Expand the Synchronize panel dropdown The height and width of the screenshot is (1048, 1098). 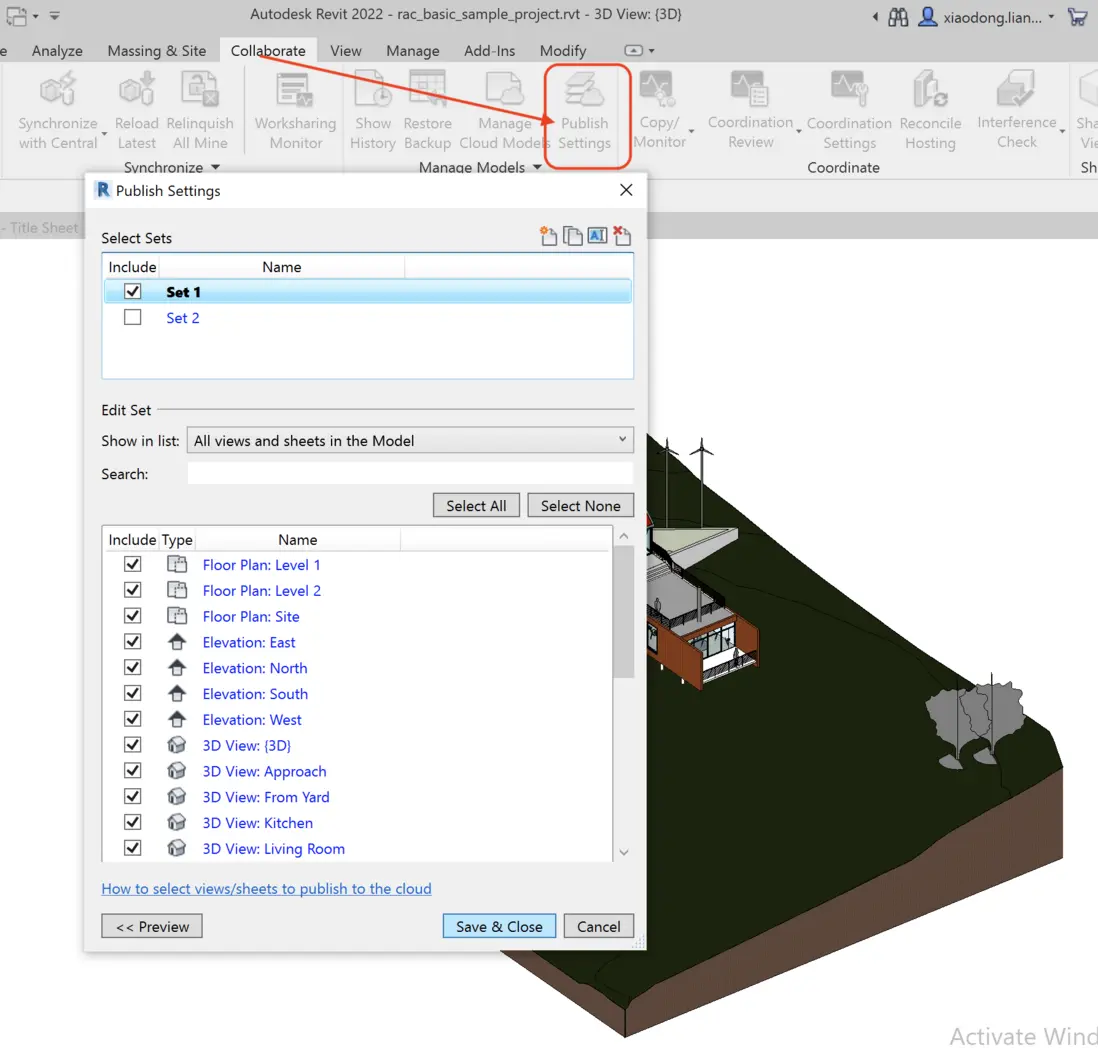(215, 168)
